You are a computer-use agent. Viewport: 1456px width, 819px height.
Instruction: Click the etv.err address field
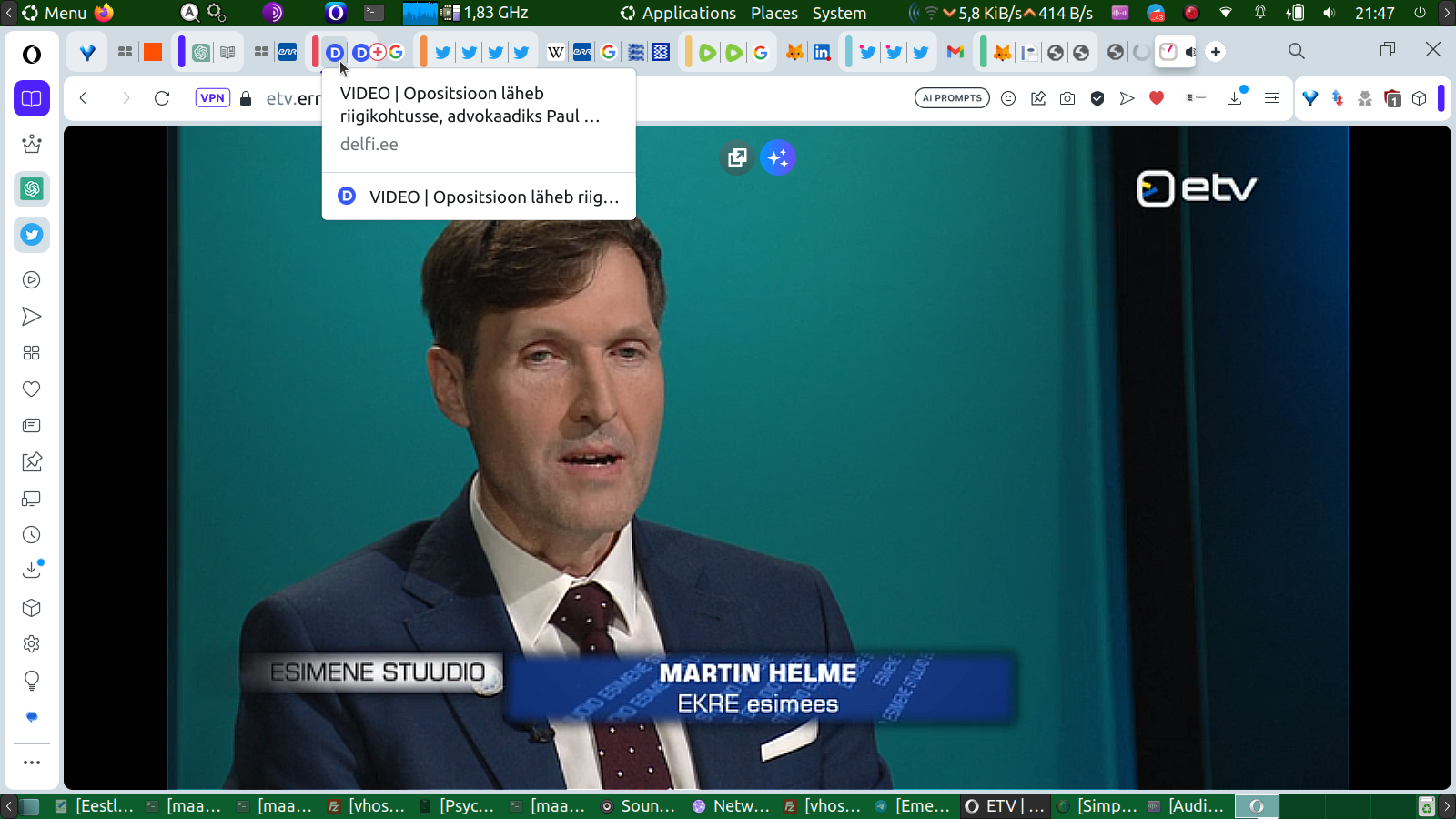coord(293,98)
